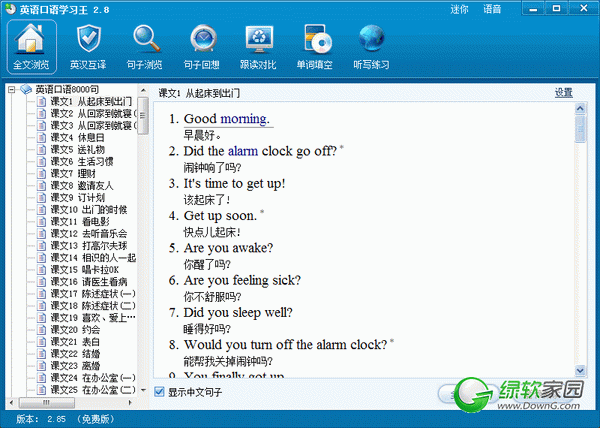600x428 pixels.
Task: Click sentence 4 Get up soon
Action: click(x=220, y=216)
